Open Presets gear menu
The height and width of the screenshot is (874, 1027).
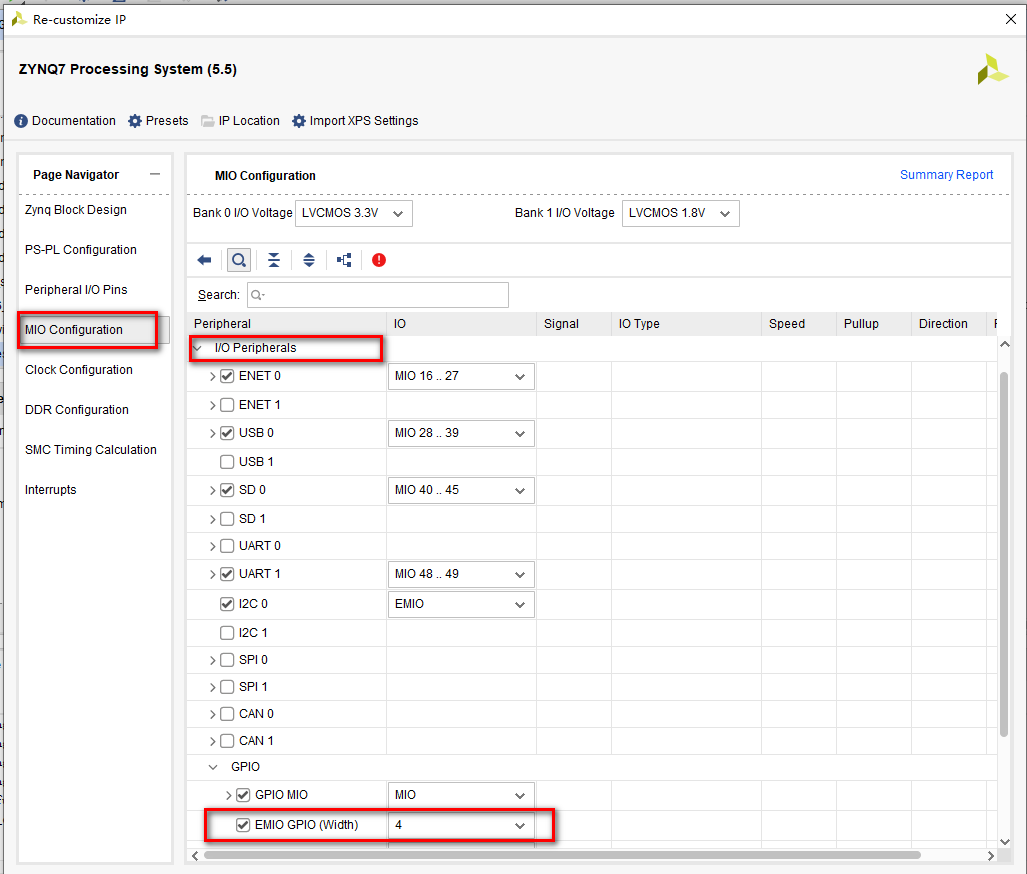[x=158, y=121]
